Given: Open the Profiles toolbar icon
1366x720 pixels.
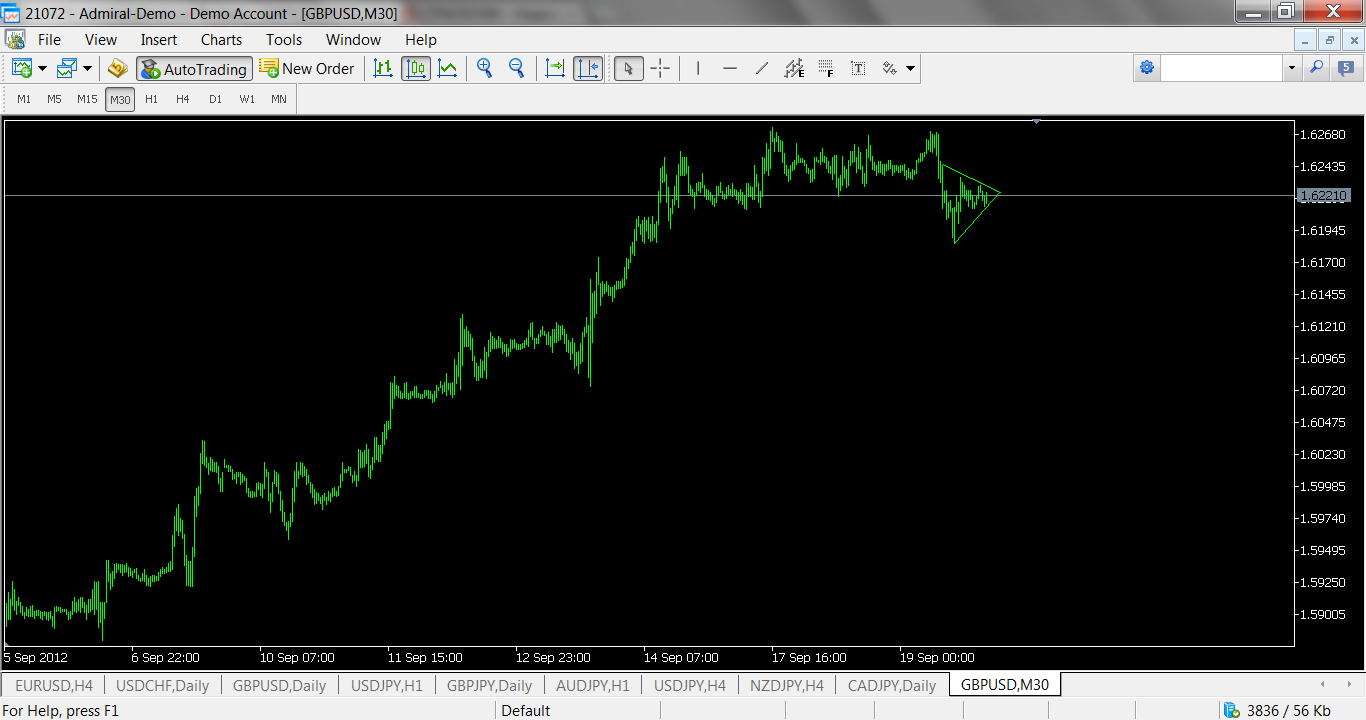Looking at the screenshot, I should (67, 69).
